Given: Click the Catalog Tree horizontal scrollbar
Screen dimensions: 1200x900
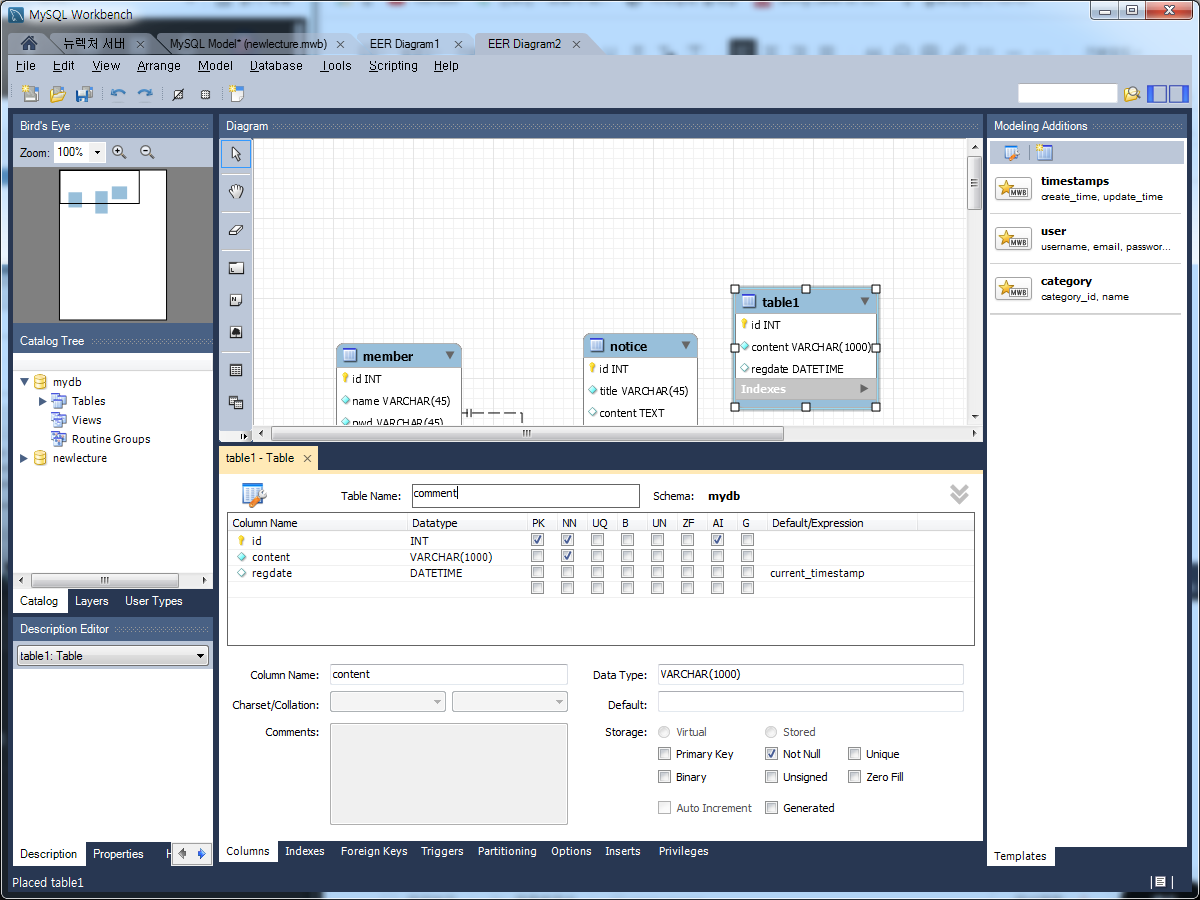Looking at the screenshot, I should pos(105,580).
